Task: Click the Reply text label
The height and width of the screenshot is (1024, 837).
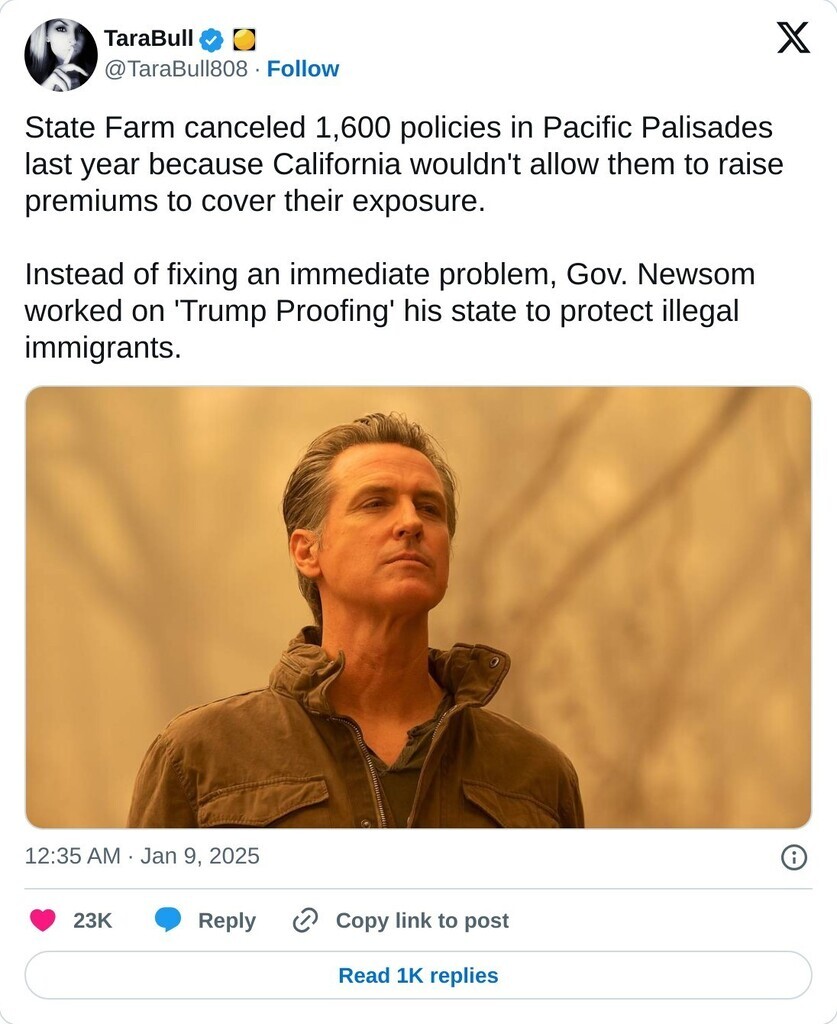Action: [227, 920]
